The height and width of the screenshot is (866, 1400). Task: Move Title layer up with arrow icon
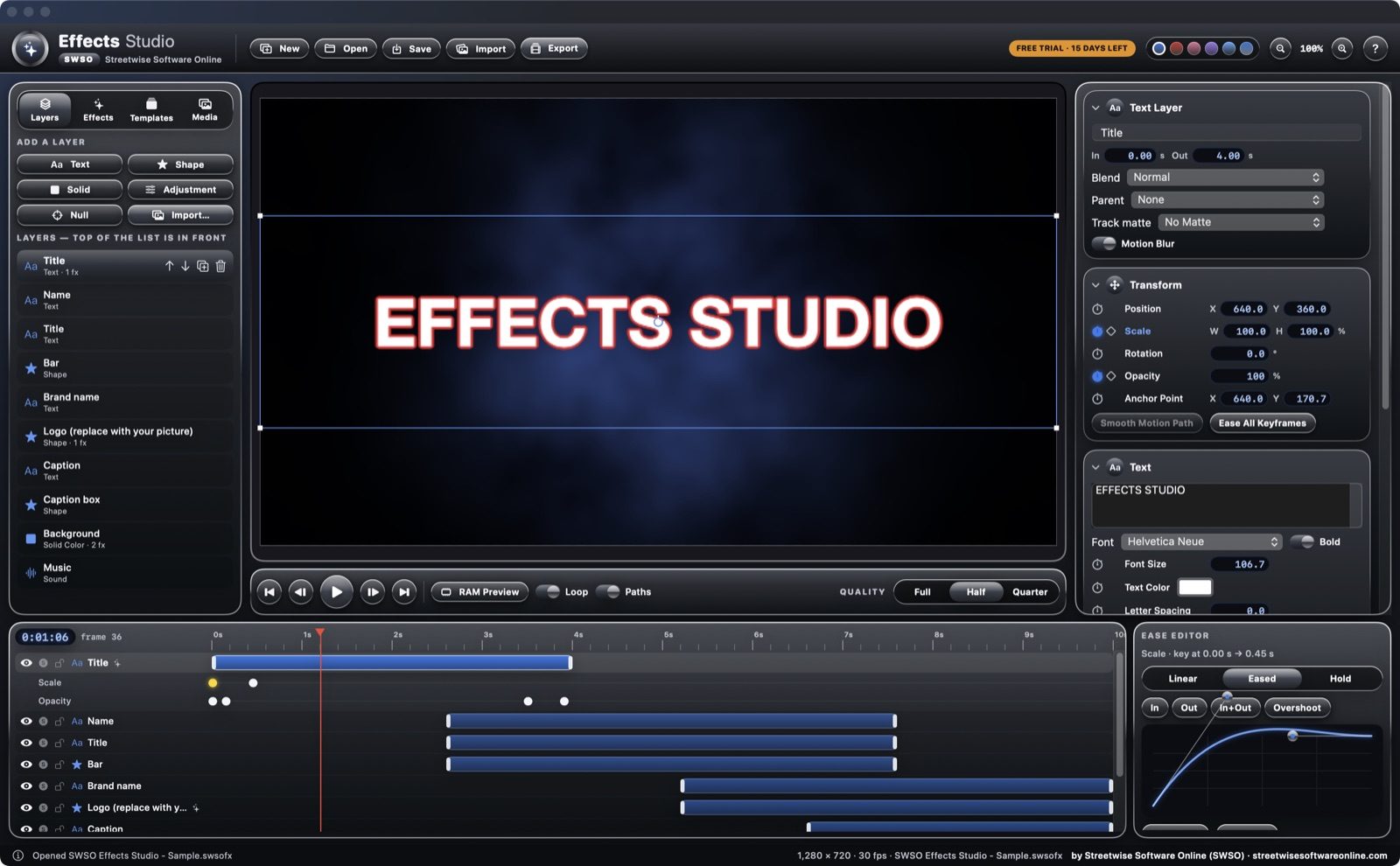(169, 266)
